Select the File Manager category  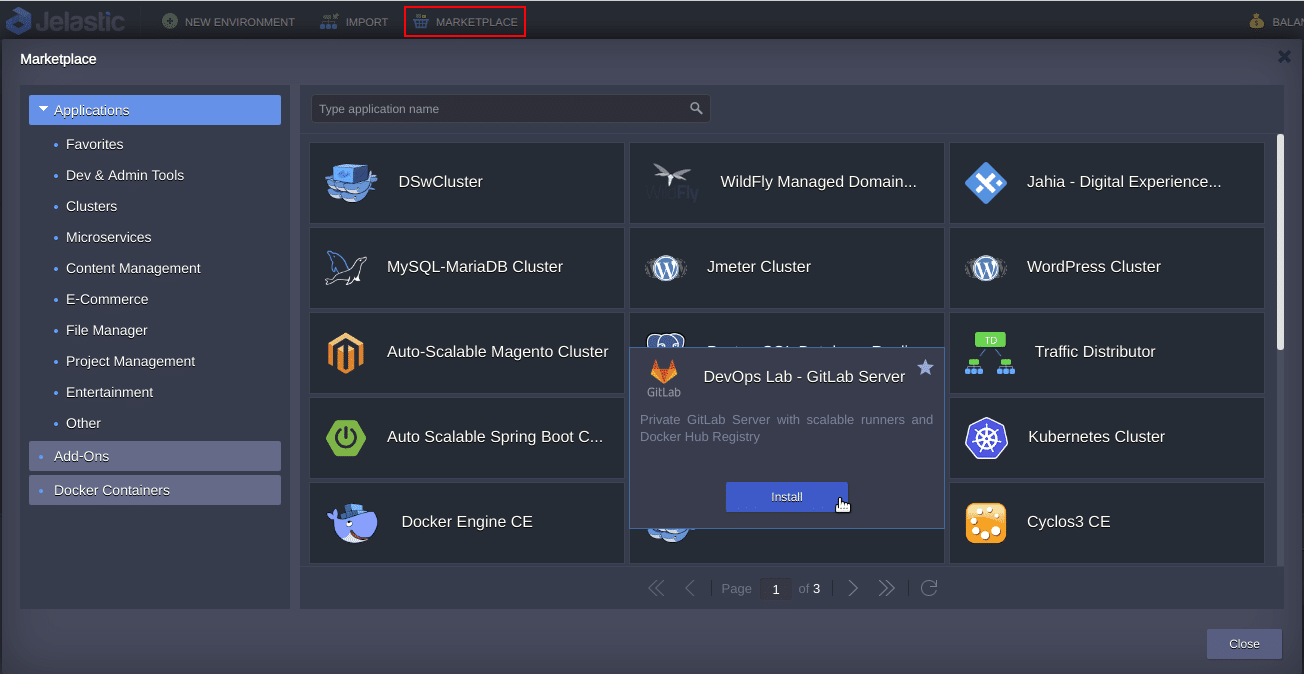click(107, 330)
